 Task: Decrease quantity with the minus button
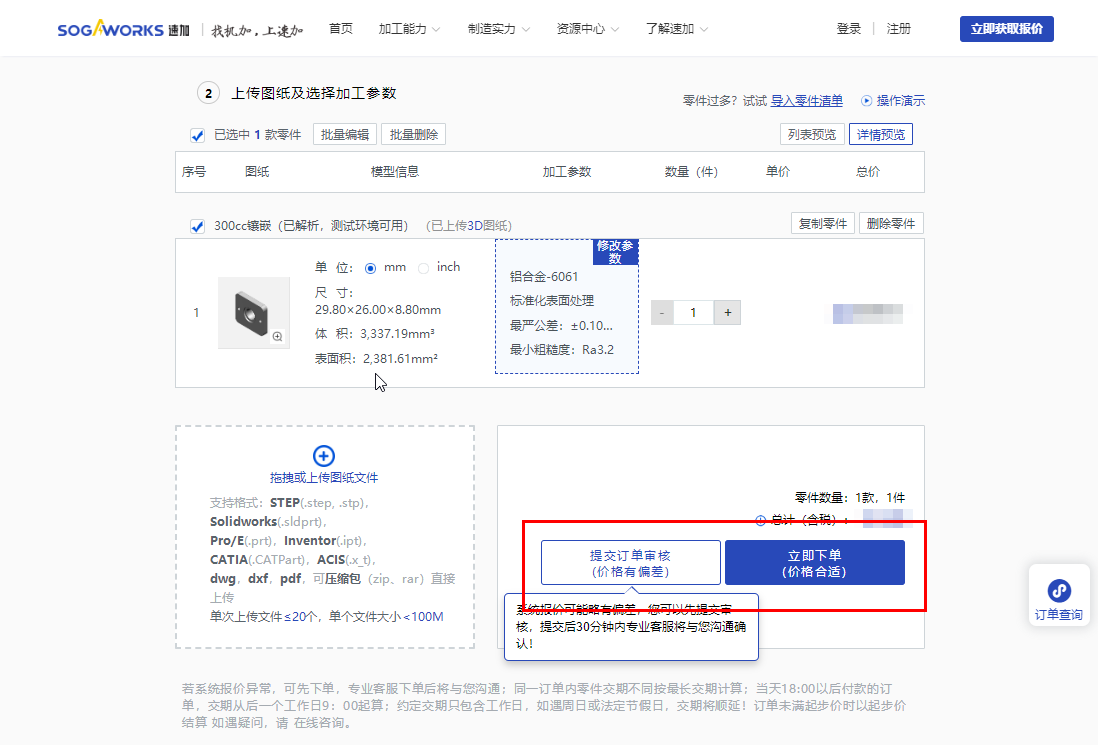point(662,313)
